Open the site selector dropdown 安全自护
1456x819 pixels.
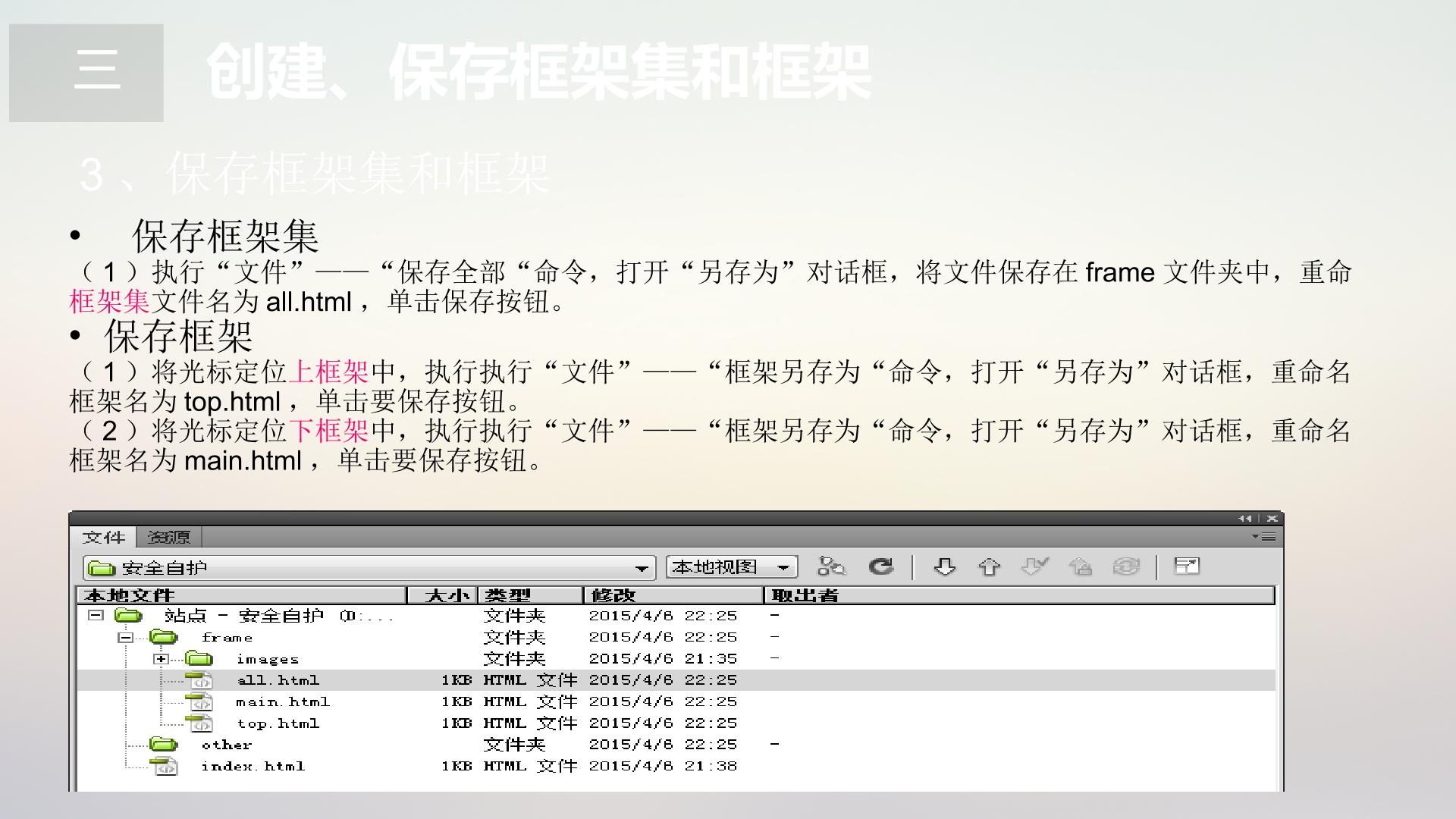[x=369, y=567]
